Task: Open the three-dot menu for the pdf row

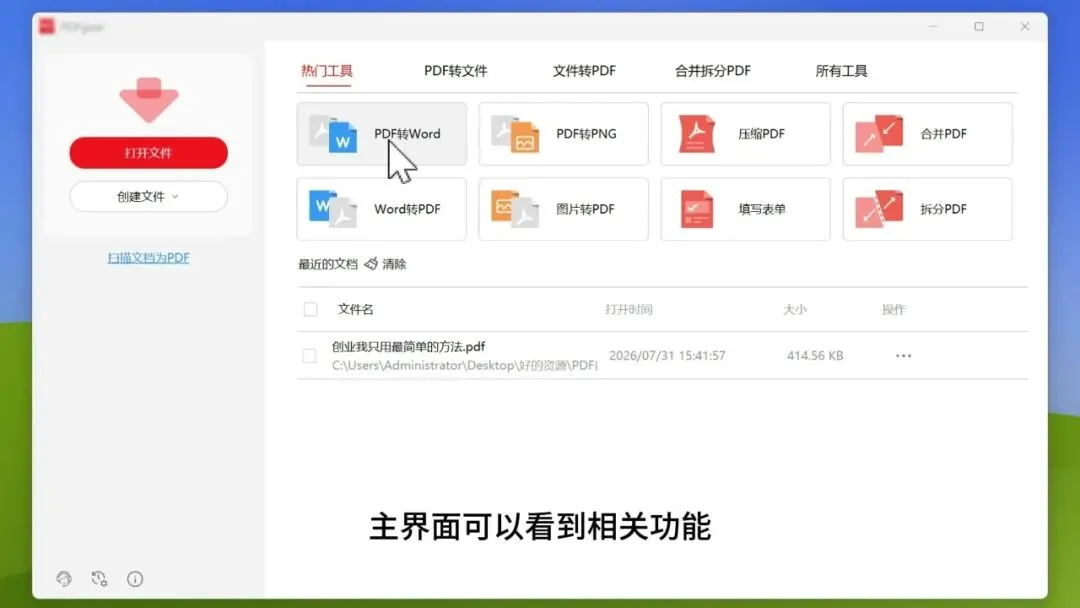Action: point(903,355)
